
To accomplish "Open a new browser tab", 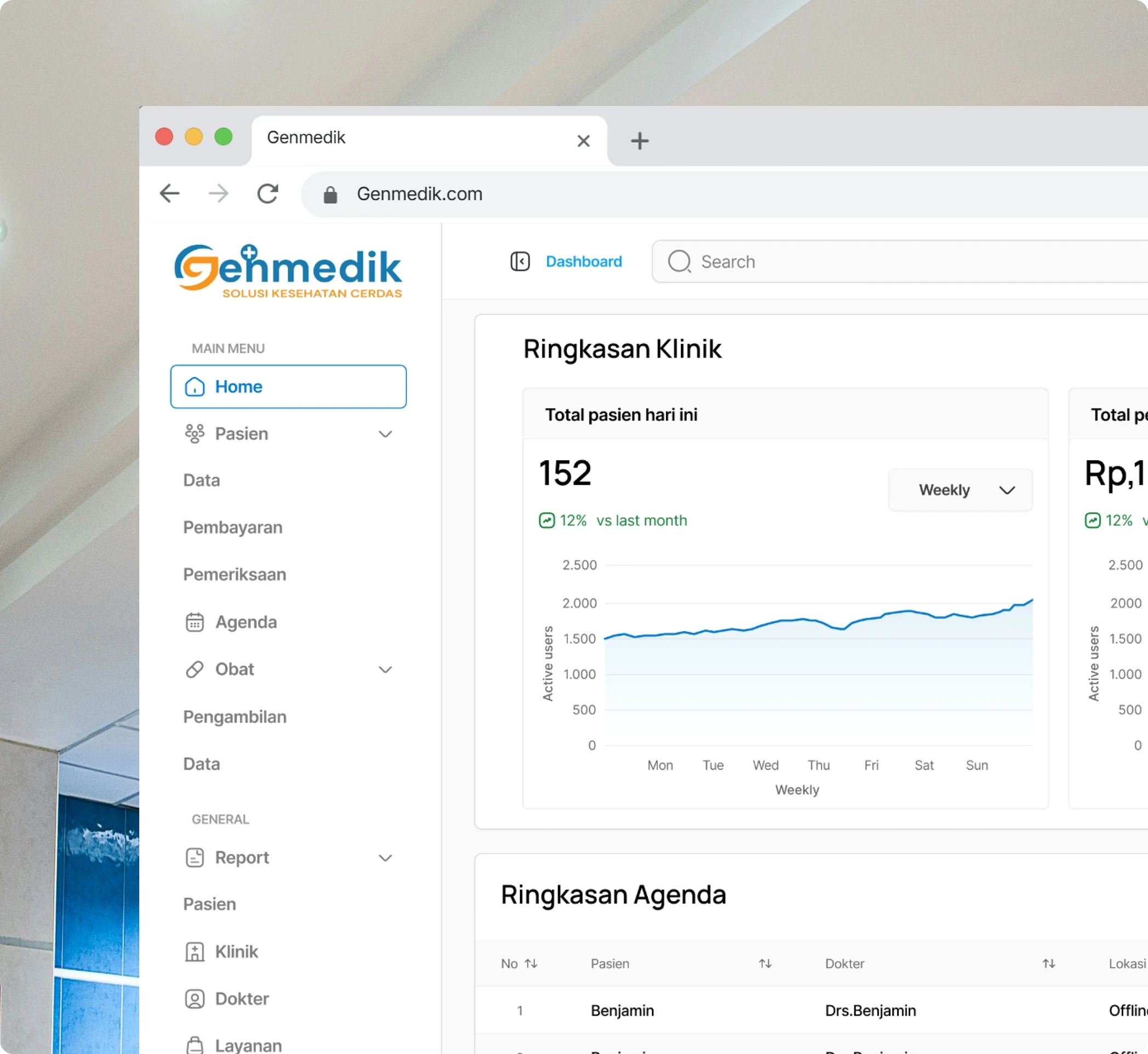I will pos(639,140).
